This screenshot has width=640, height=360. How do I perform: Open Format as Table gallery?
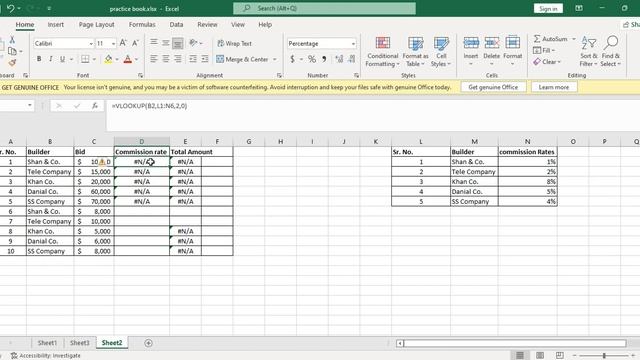415,51
